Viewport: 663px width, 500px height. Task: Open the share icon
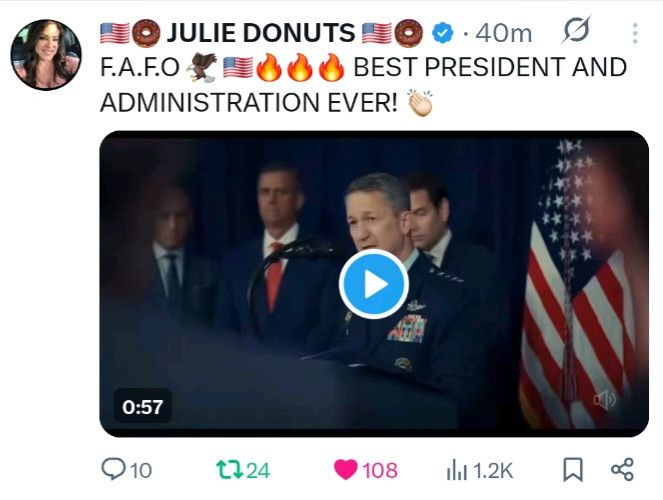621,469
